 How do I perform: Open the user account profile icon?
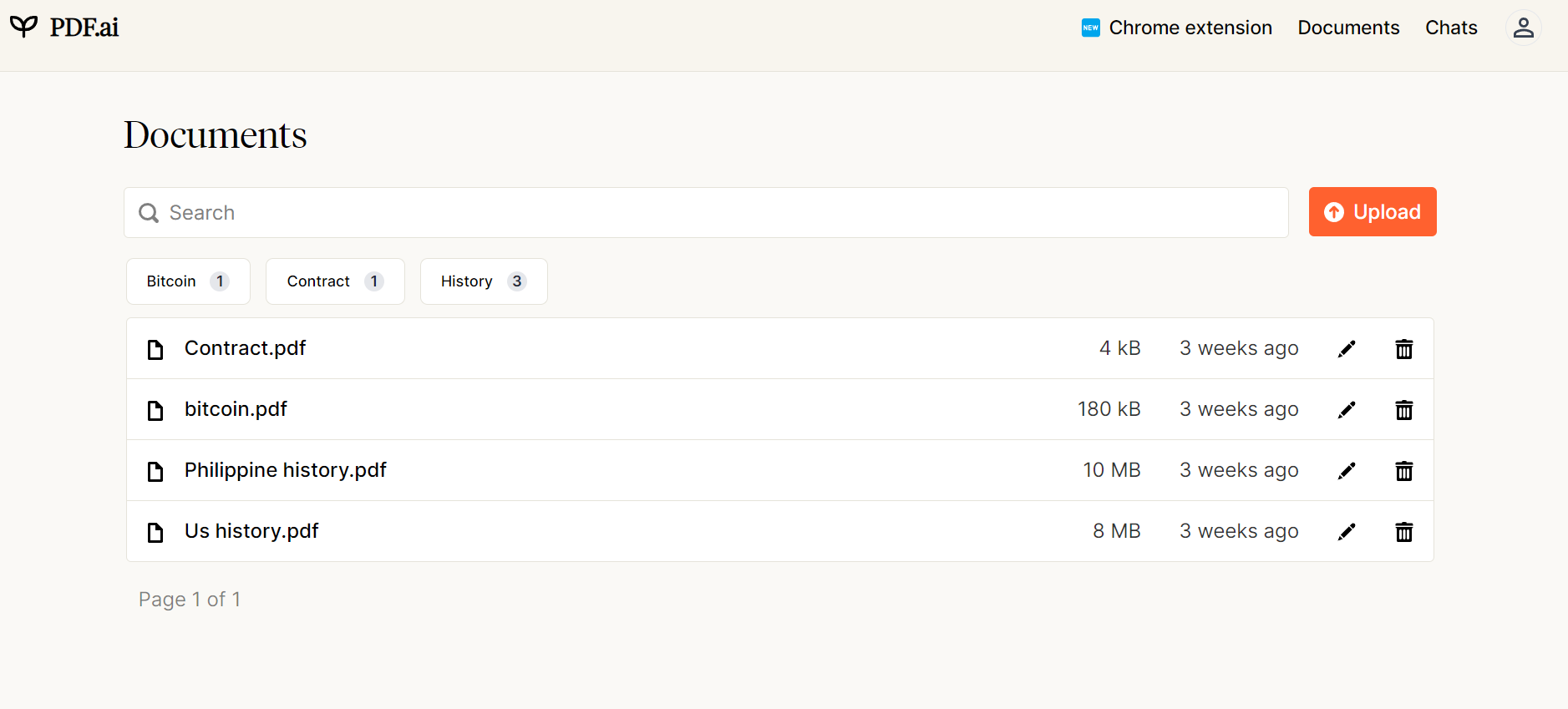point(1523,28)
